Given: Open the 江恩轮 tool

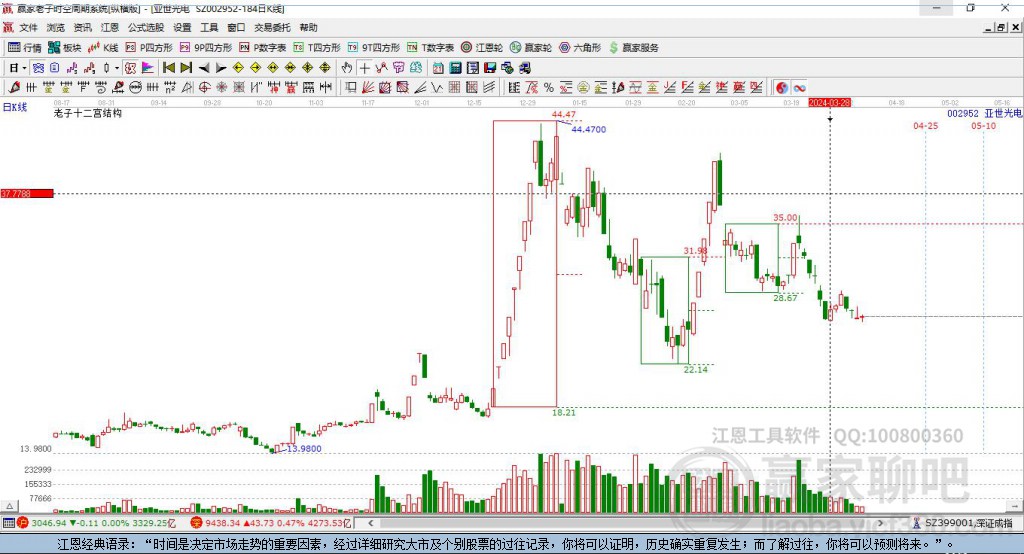Looking at the screenshot, I should [x=482, y=48].
